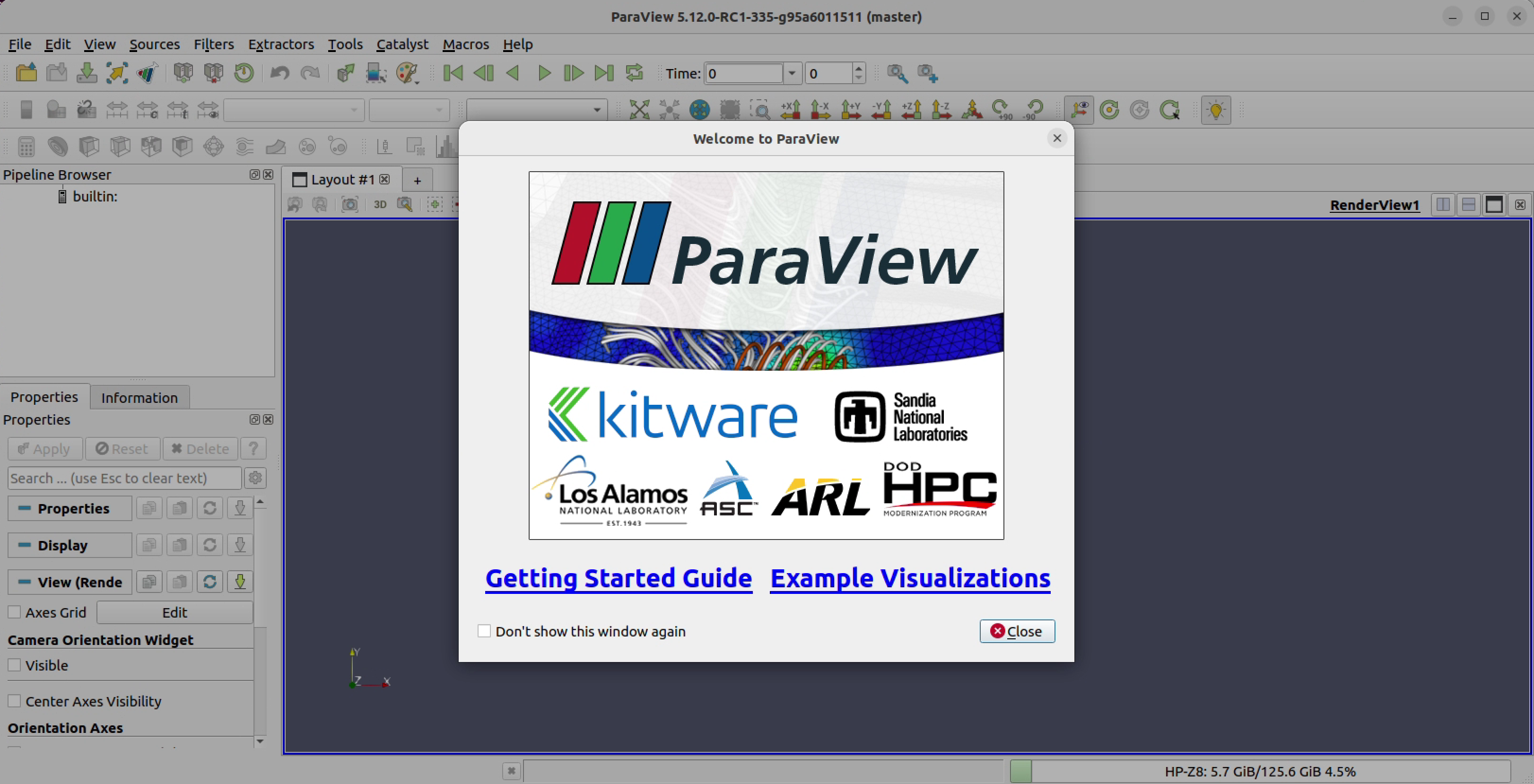Image resolution: width=1534 pixels, height=784 pixels.
Task: Click the light bulb lighting icon
Action: (x=1216, y=110)
